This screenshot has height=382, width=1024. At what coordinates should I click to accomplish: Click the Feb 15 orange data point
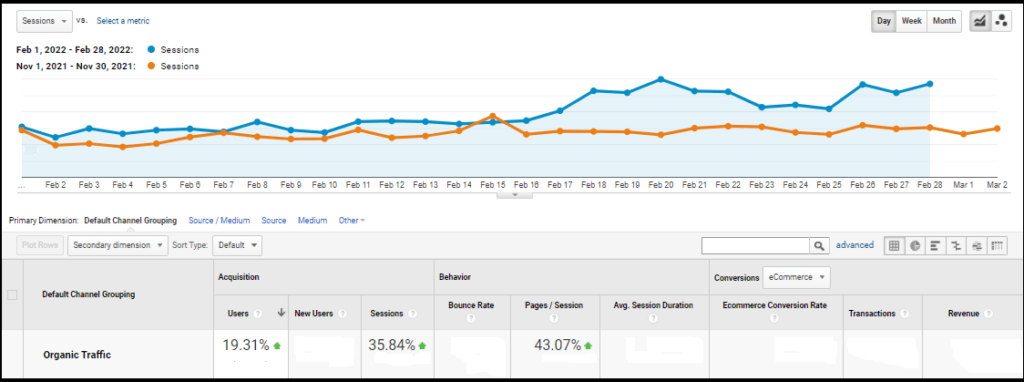492,116
